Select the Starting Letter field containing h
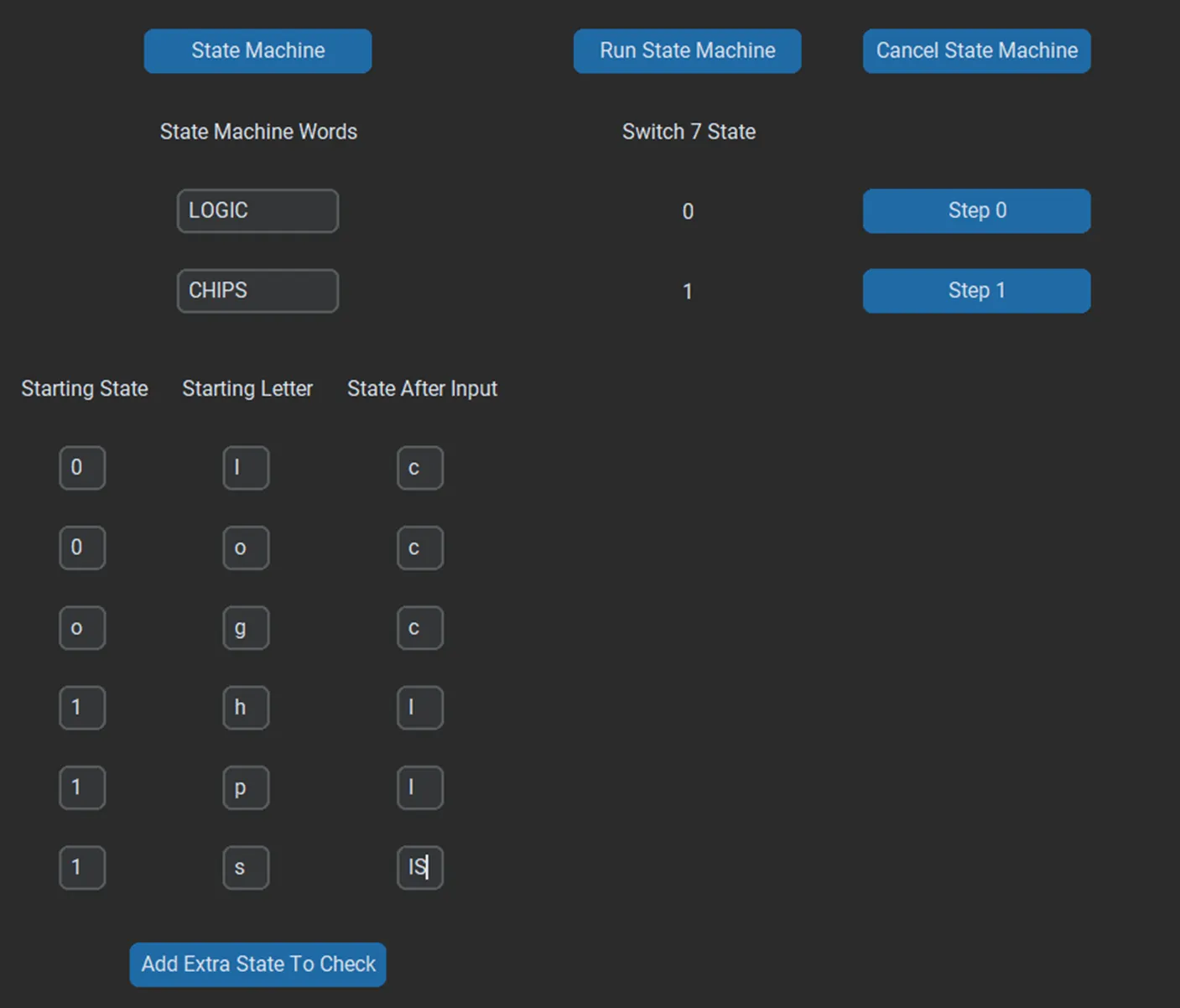This screenshot has width=1180, height=1008. point(246,707)
